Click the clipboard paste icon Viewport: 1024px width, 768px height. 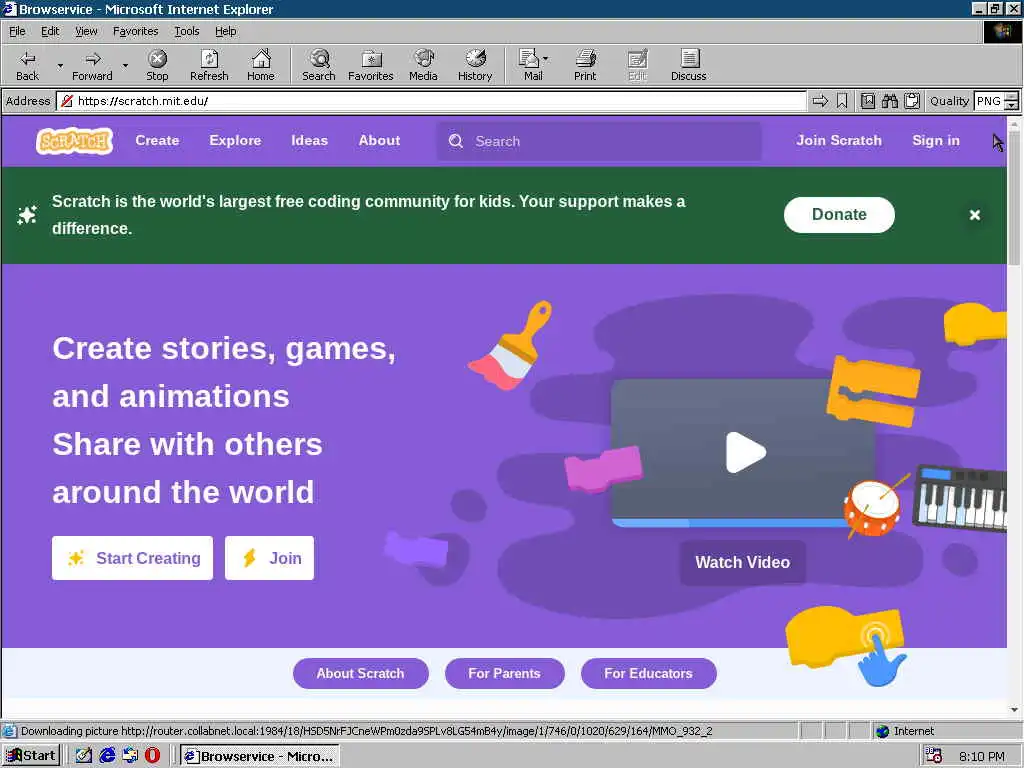tap(912, 101)
